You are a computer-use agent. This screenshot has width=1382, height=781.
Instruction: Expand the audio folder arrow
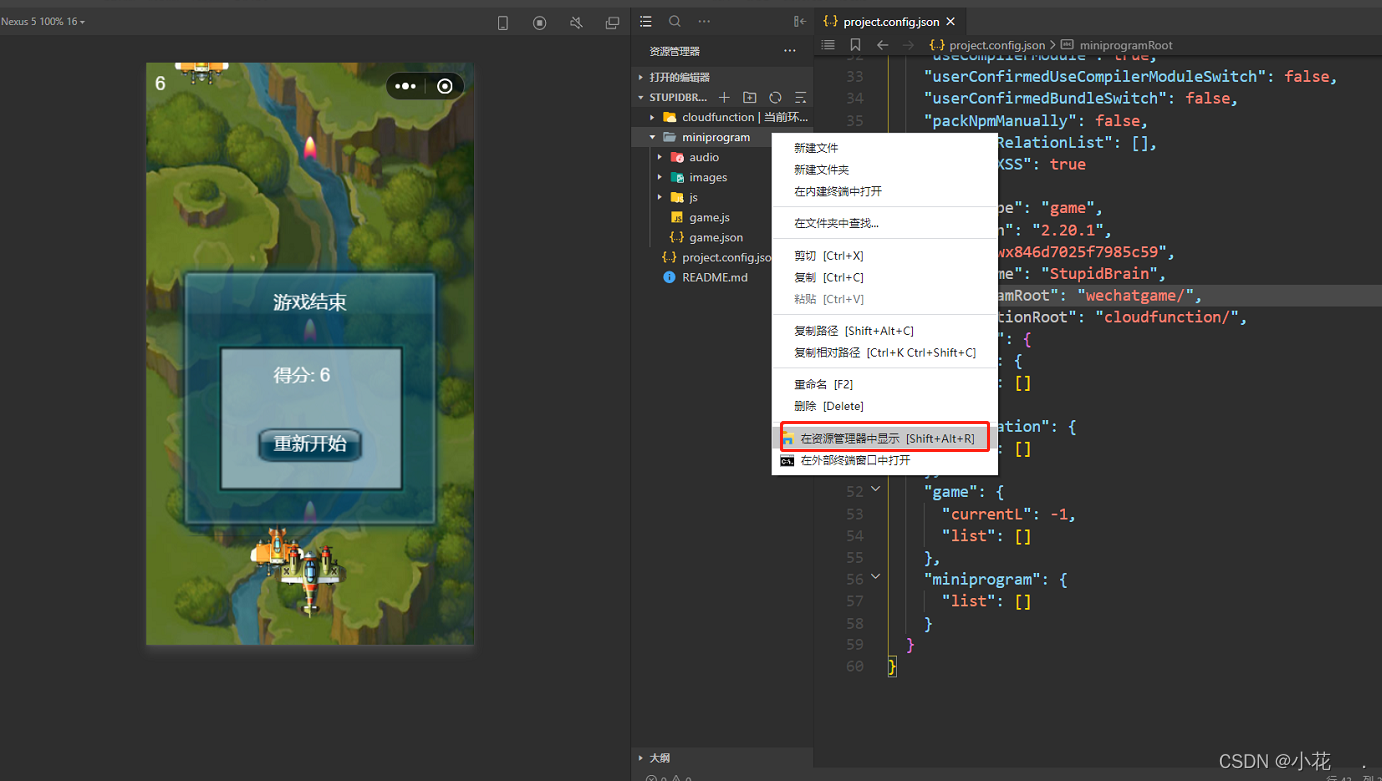click(x=660, y=157)
